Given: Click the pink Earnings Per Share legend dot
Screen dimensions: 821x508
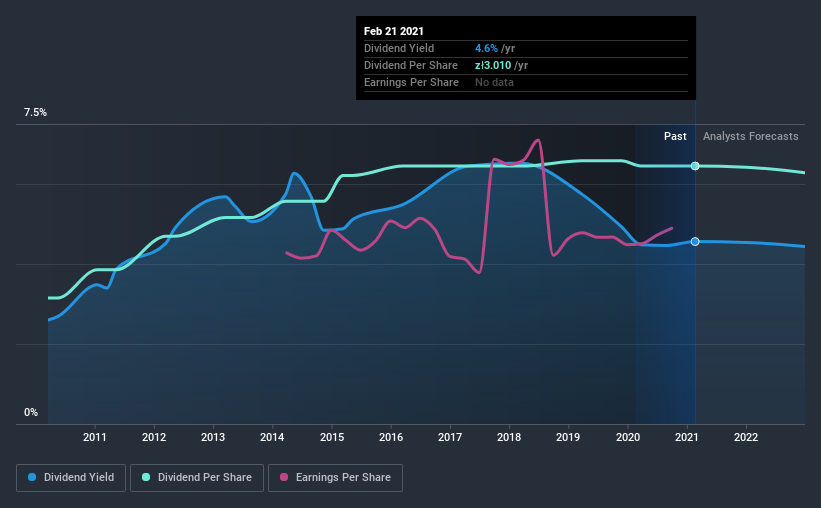Looking at the screenshot, I should coord(284,477).
